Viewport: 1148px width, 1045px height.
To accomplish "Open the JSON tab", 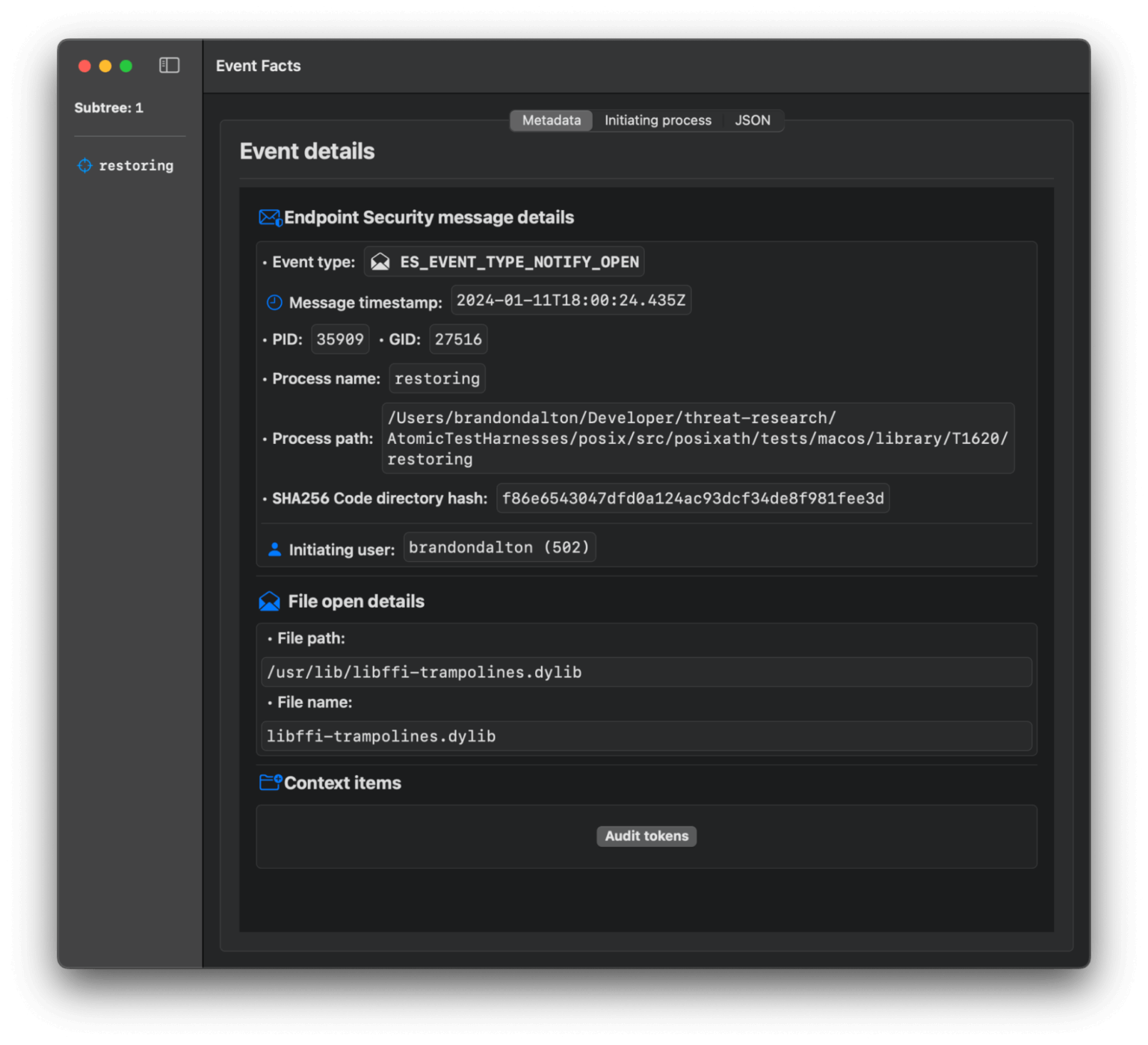I will click(x=753, y=120).
